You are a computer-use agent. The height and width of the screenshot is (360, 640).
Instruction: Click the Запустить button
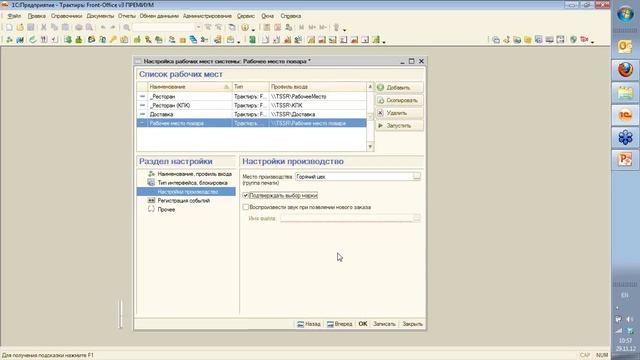coord(399,125)
